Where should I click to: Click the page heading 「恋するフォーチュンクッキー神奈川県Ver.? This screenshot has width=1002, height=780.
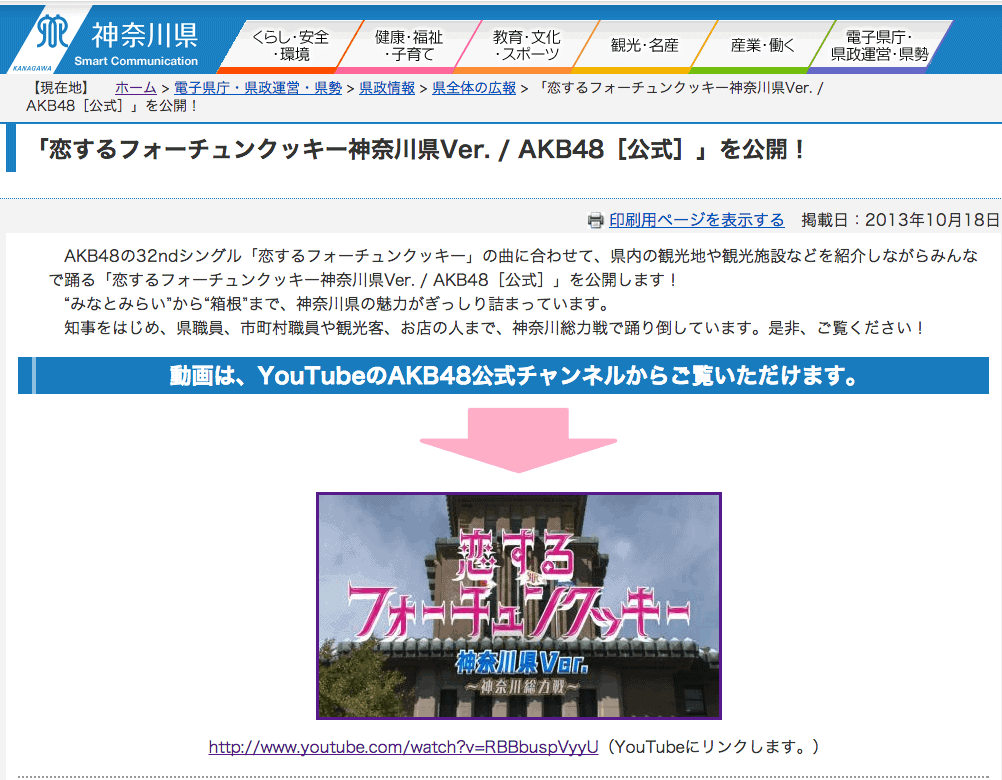(x=420, y=149)
